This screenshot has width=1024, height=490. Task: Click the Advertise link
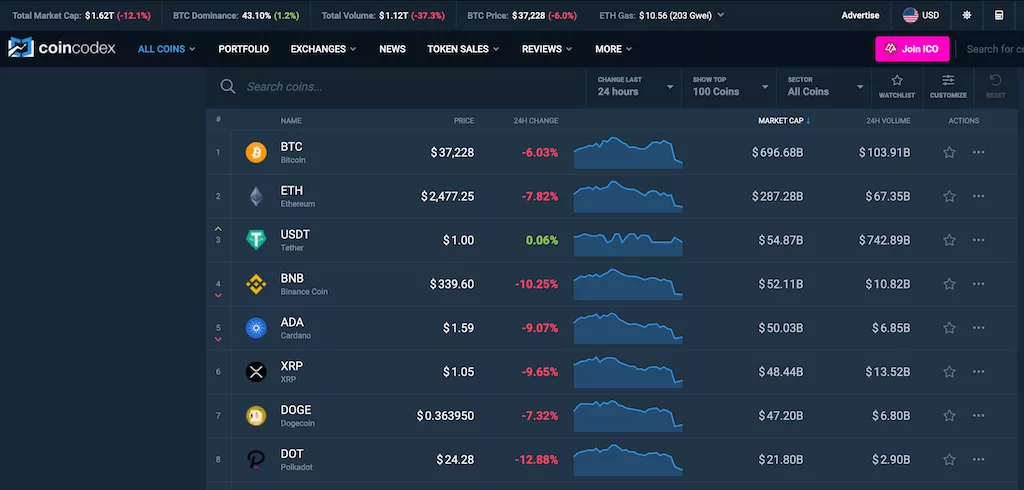[x=860, y=15]
